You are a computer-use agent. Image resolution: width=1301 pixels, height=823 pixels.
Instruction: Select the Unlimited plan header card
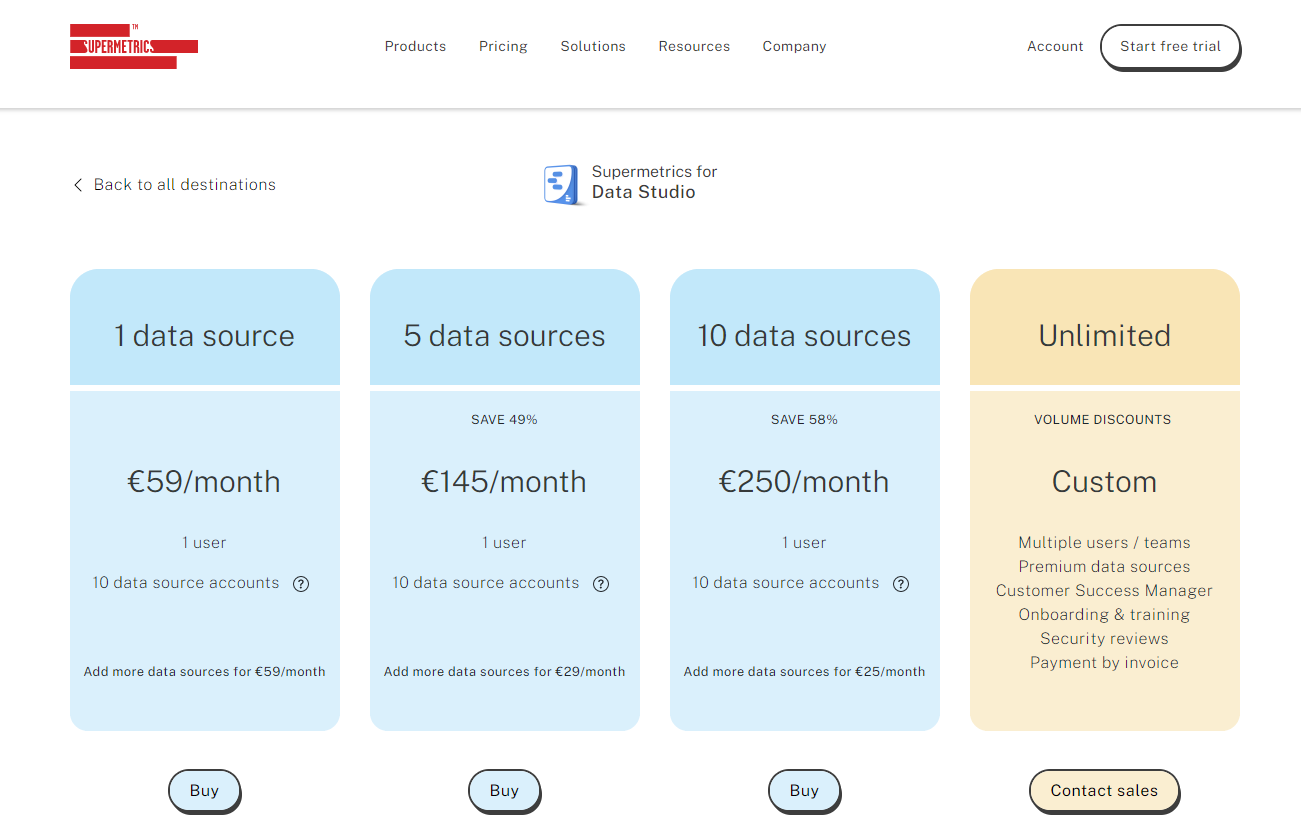coord(1104,327)
